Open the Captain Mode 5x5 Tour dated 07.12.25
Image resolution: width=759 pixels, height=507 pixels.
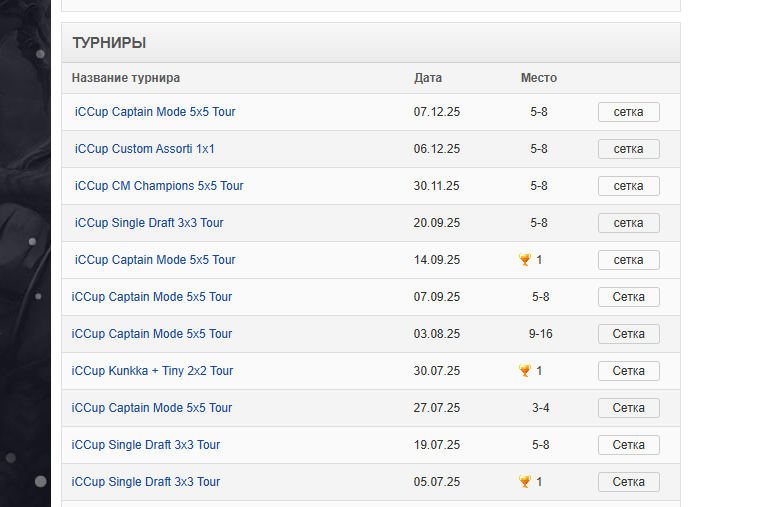coord(155,112)
